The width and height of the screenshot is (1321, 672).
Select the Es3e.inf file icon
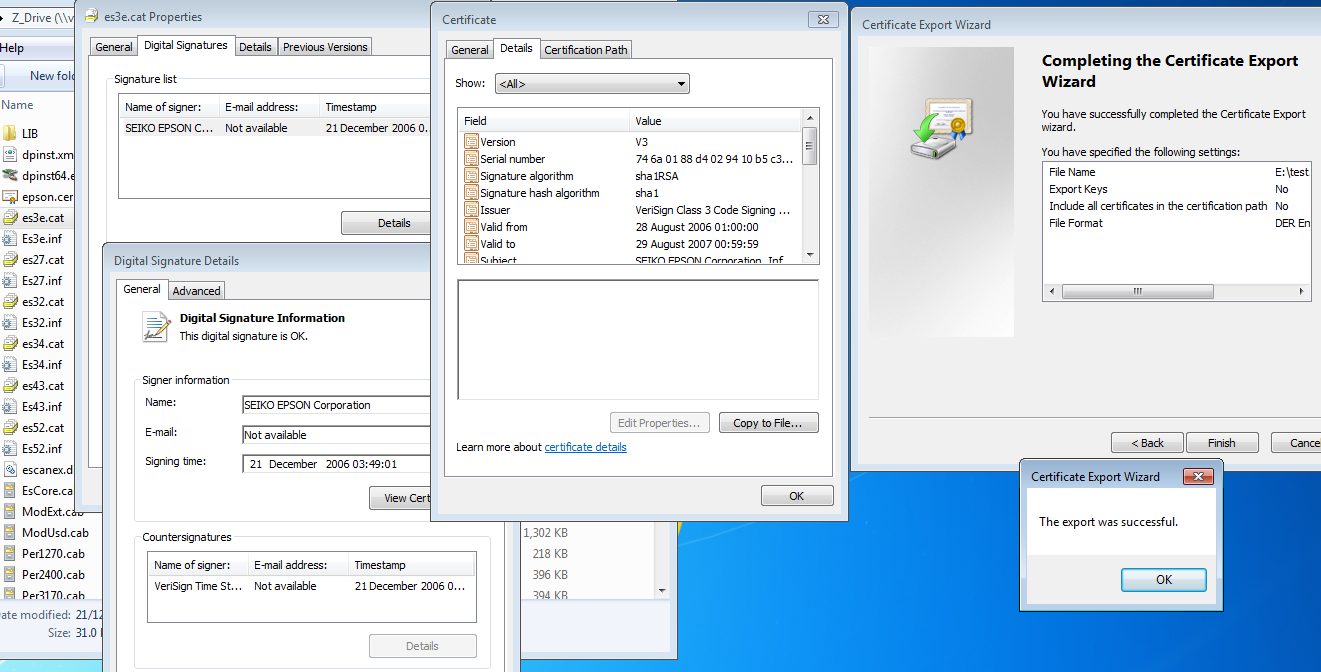10,239
